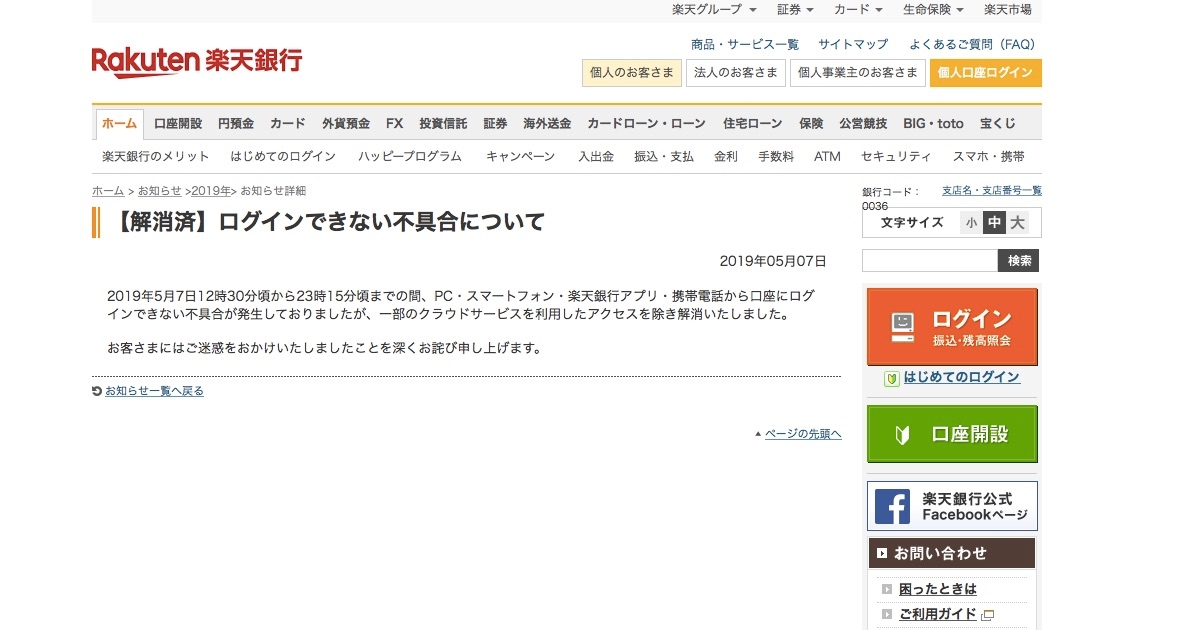Click the beginner mark はじめてのログイン link

(960, 378)
